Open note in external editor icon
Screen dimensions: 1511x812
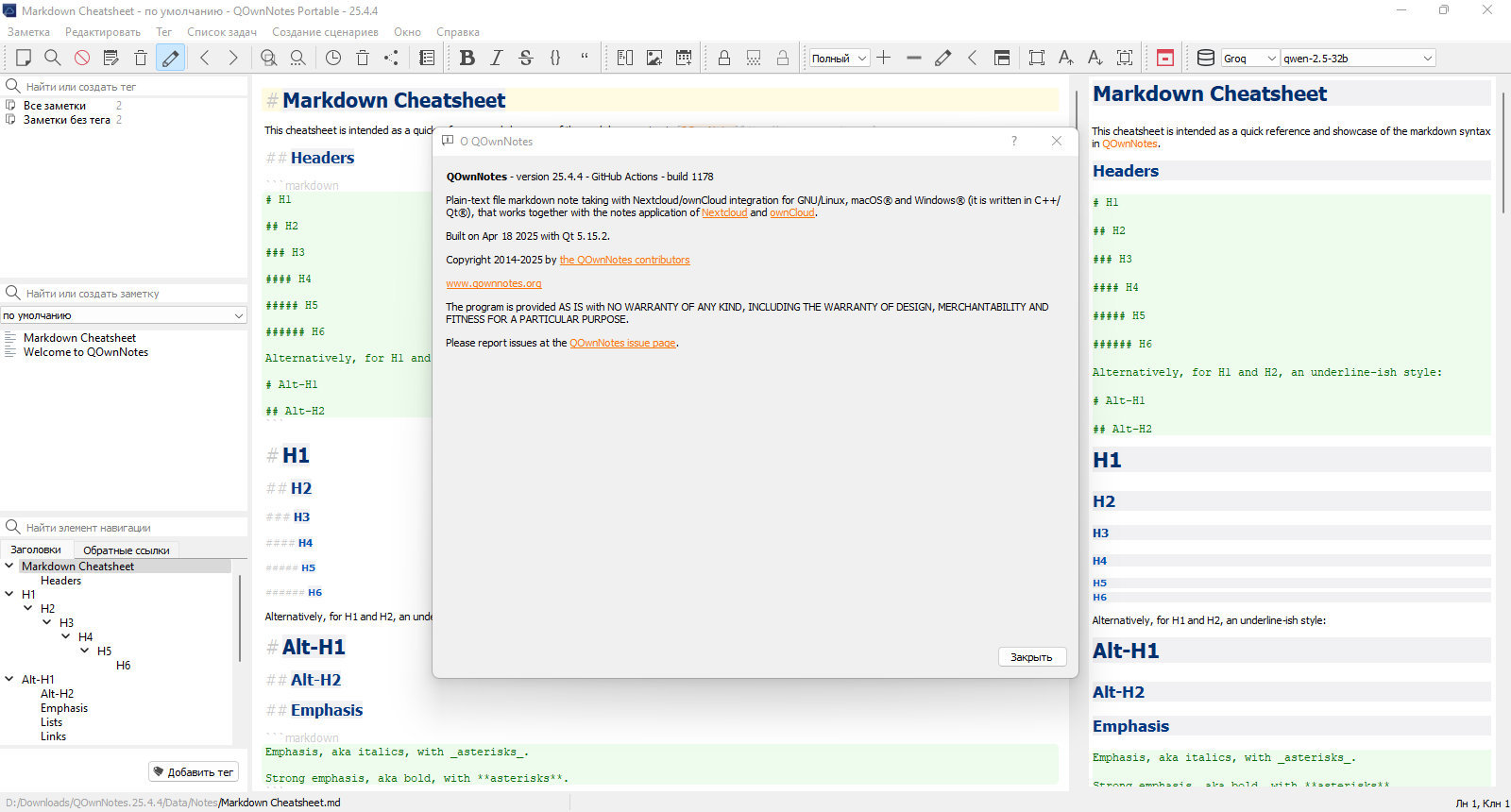coord(111,58)
